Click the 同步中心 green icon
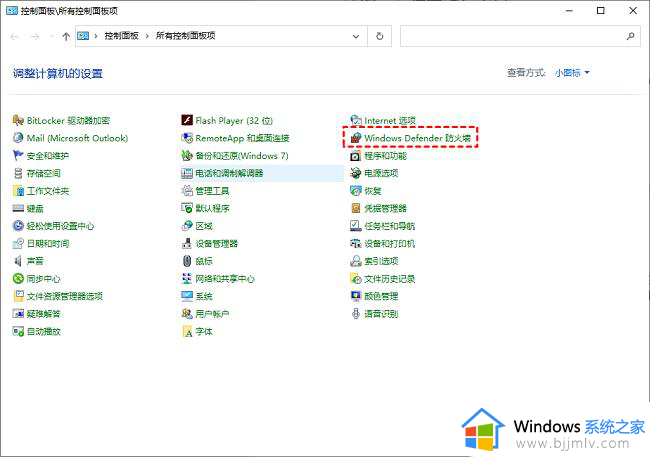This screenshot has width=650, height=457. coord(18,279)
